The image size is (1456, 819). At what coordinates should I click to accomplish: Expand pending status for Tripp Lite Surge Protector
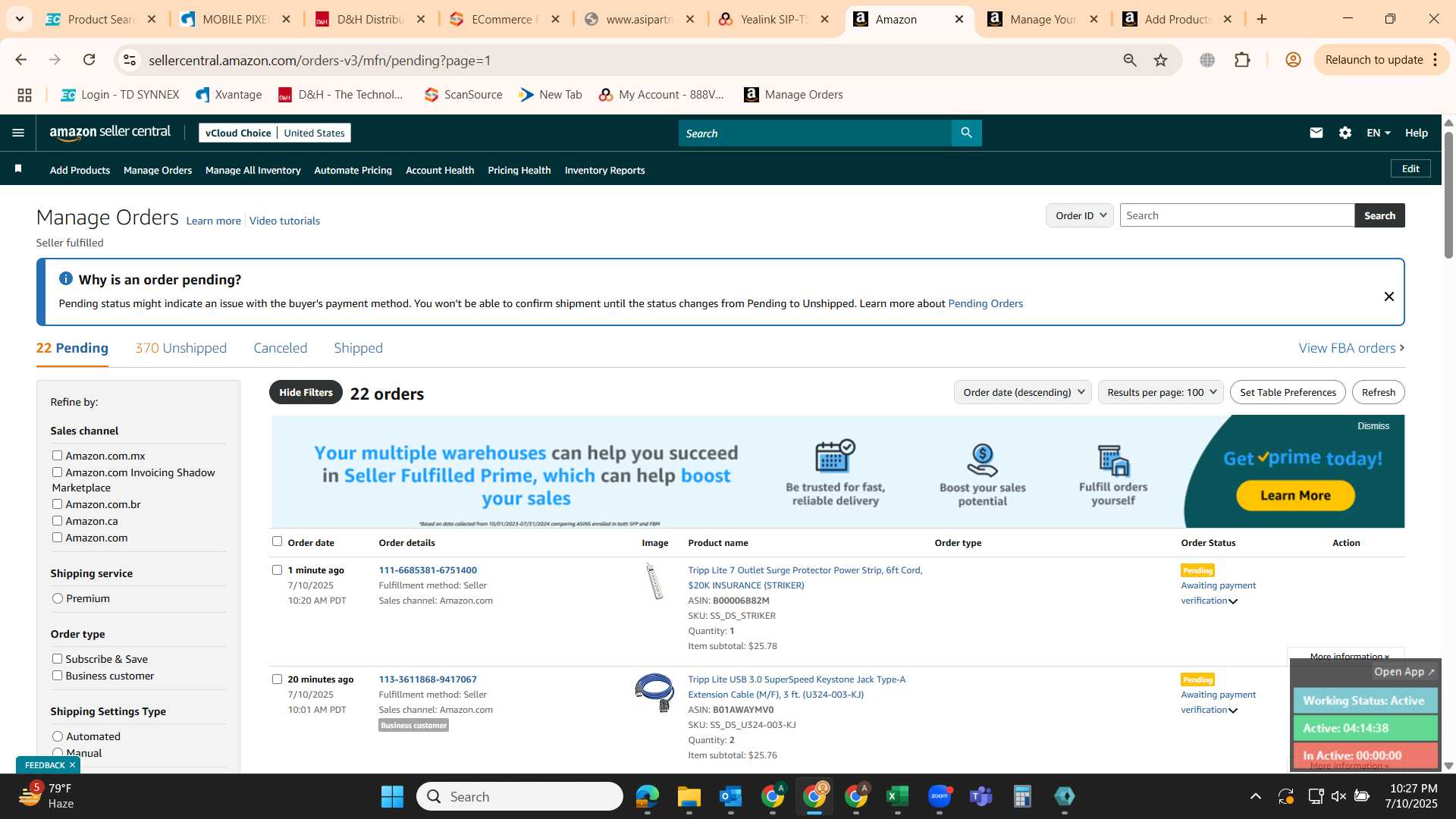click(1233, 601)
